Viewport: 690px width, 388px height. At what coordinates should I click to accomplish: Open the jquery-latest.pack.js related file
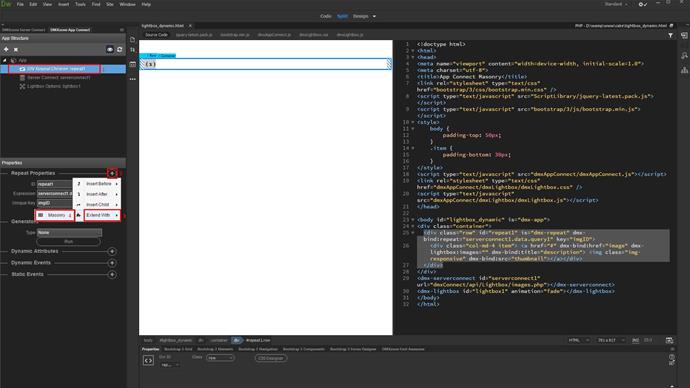click(x=194, y=35)
